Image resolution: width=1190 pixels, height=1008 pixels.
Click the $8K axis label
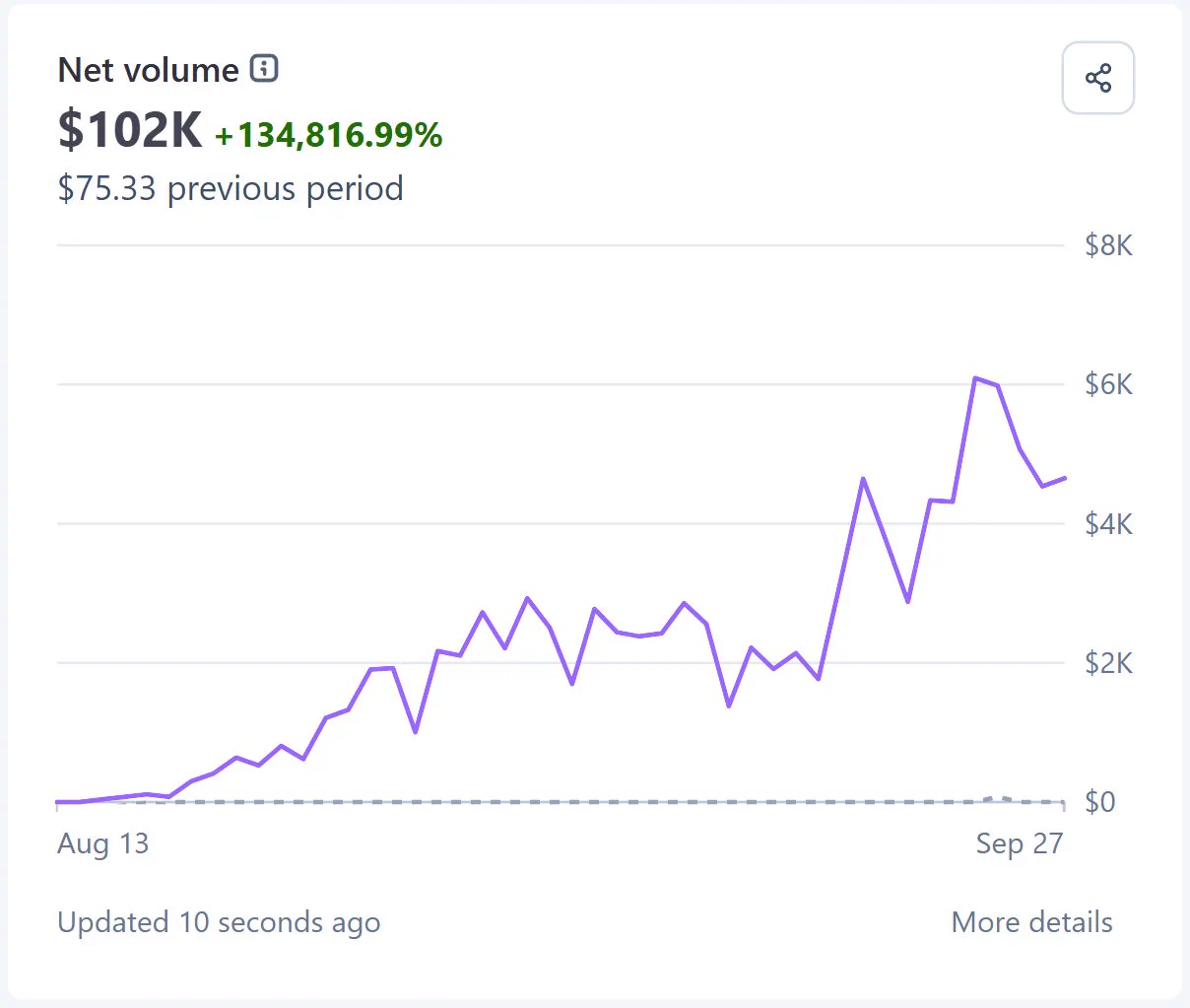tap(1108, 245)
